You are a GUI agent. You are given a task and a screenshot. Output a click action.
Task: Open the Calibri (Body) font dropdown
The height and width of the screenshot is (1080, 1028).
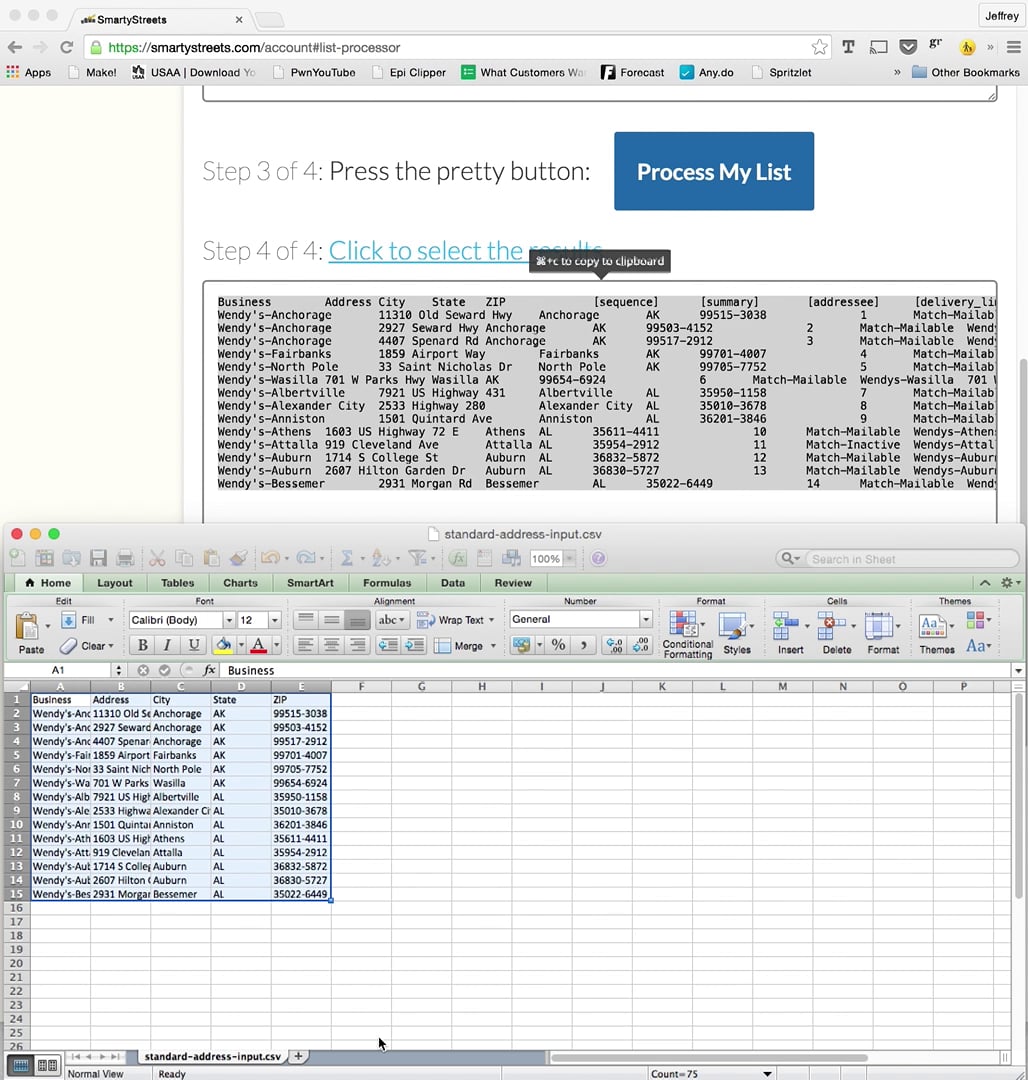[229, 620]
